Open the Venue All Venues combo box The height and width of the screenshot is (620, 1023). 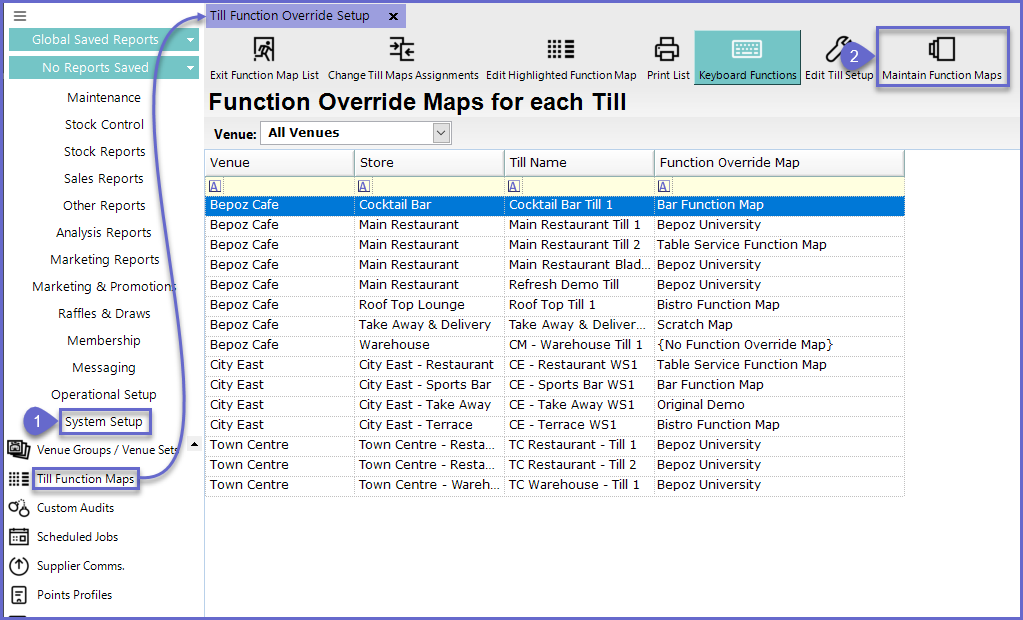(x=355, y=133)
